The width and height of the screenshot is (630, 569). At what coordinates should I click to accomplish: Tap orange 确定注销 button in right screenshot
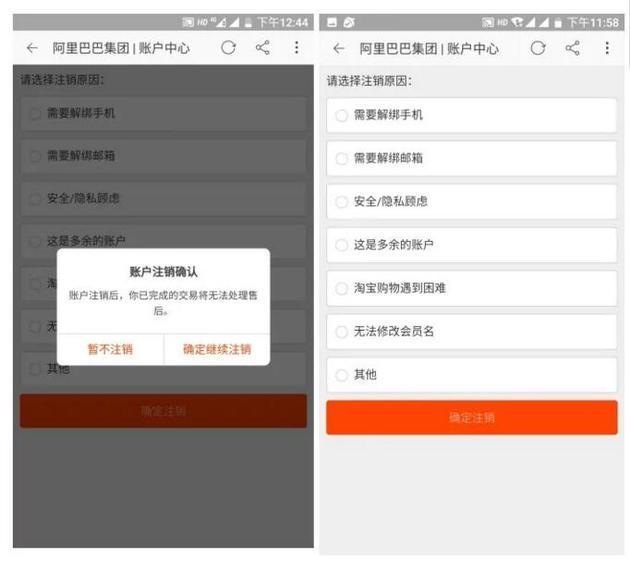pos(472,418)
